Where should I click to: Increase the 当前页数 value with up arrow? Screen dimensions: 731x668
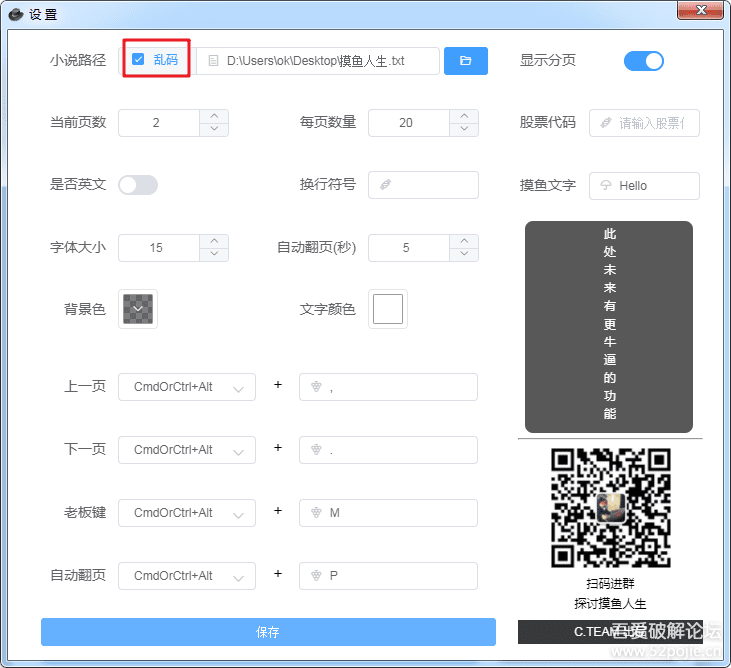[214, 116]
